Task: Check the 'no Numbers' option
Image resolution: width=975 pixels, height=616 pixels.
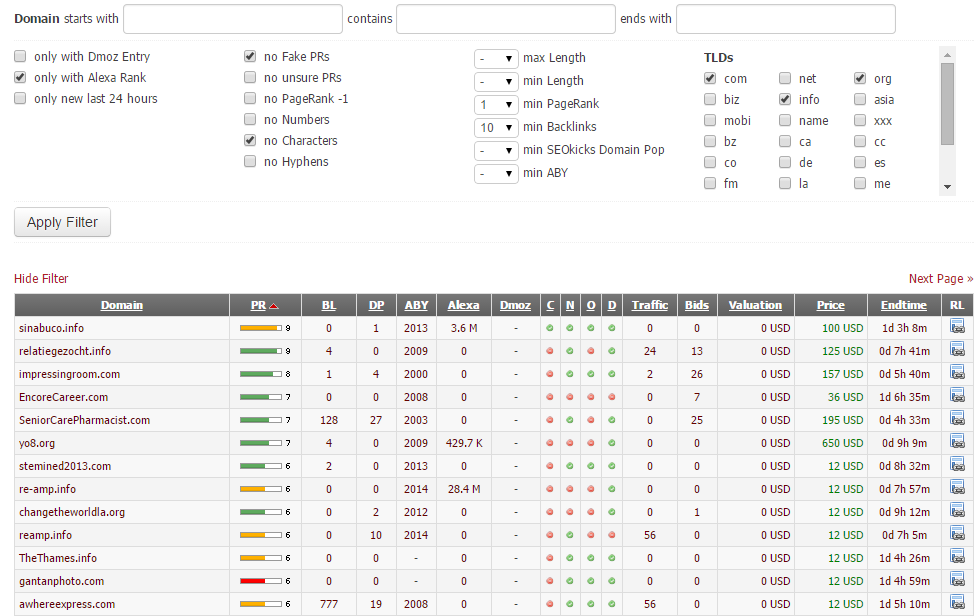Action: (250, 119)
